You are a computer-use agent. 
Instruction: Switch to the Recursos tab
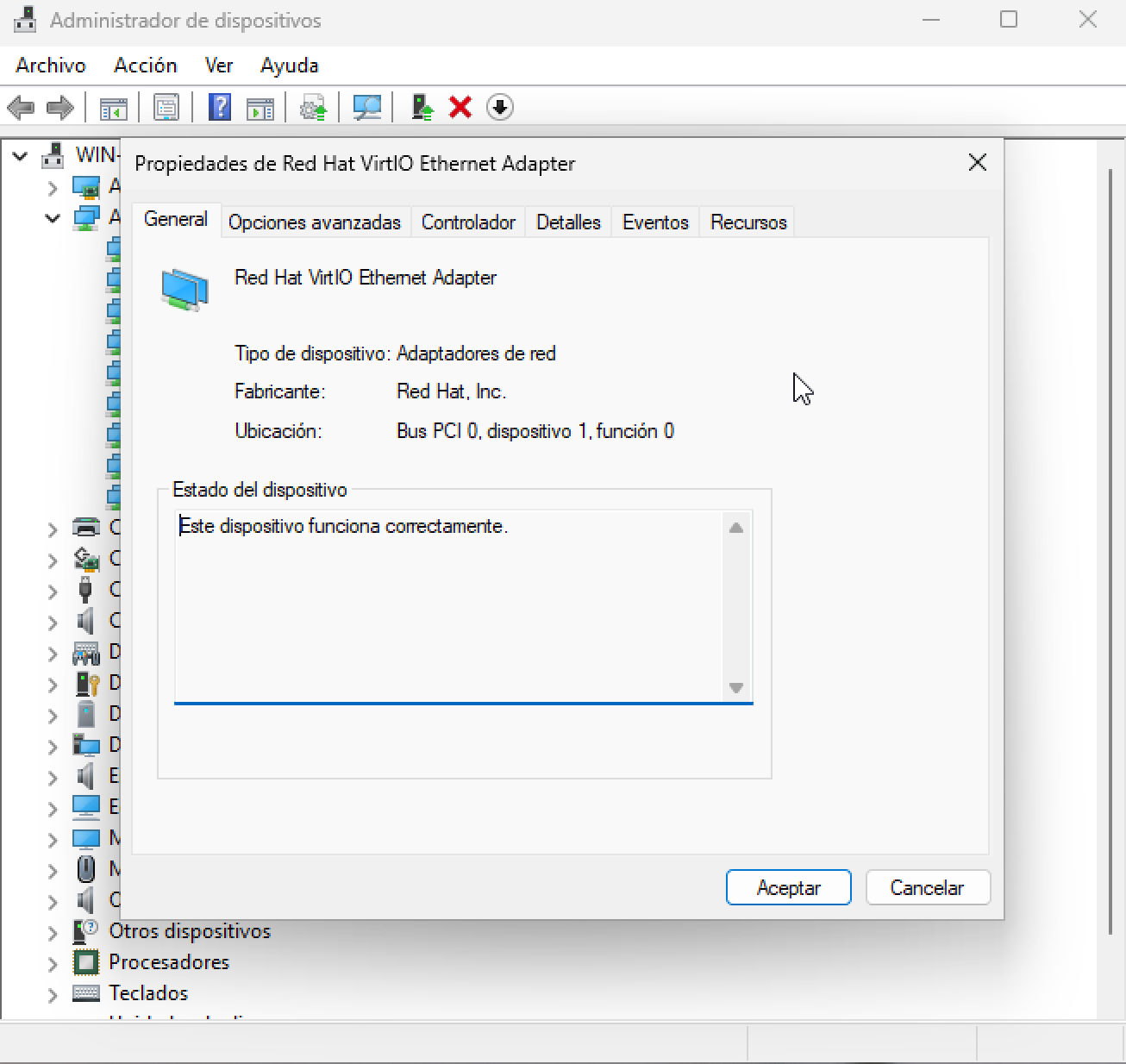click(x=748, y=222)
